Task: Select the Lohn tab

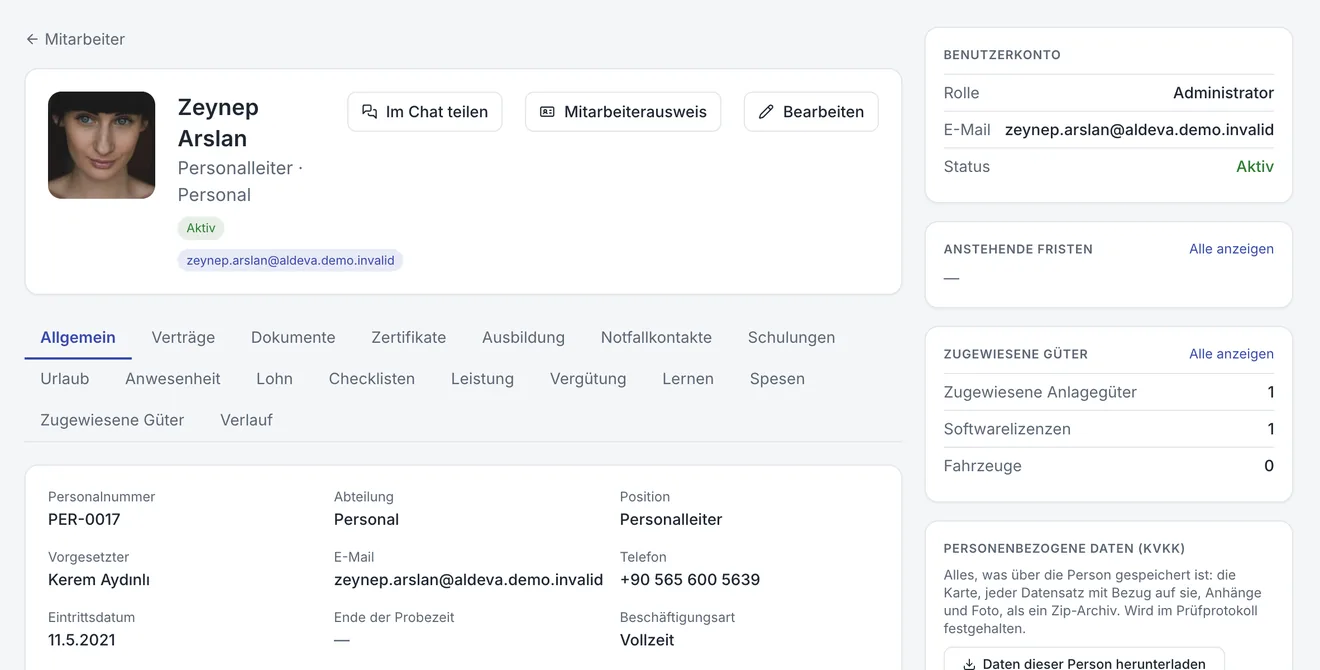Action: click(274, 379)
